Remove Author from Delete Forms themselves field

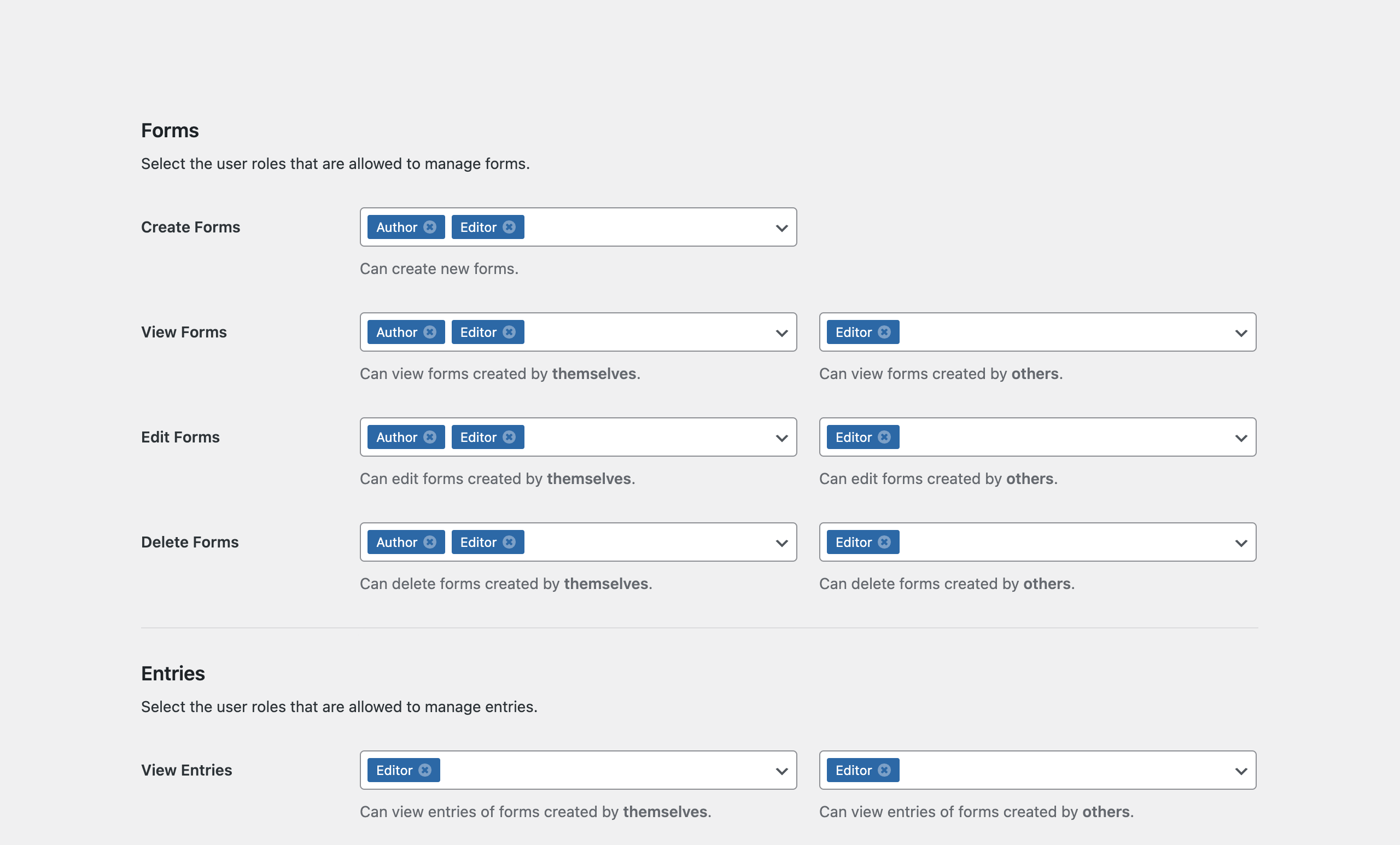pyautogui.click(x=429, y=543)
